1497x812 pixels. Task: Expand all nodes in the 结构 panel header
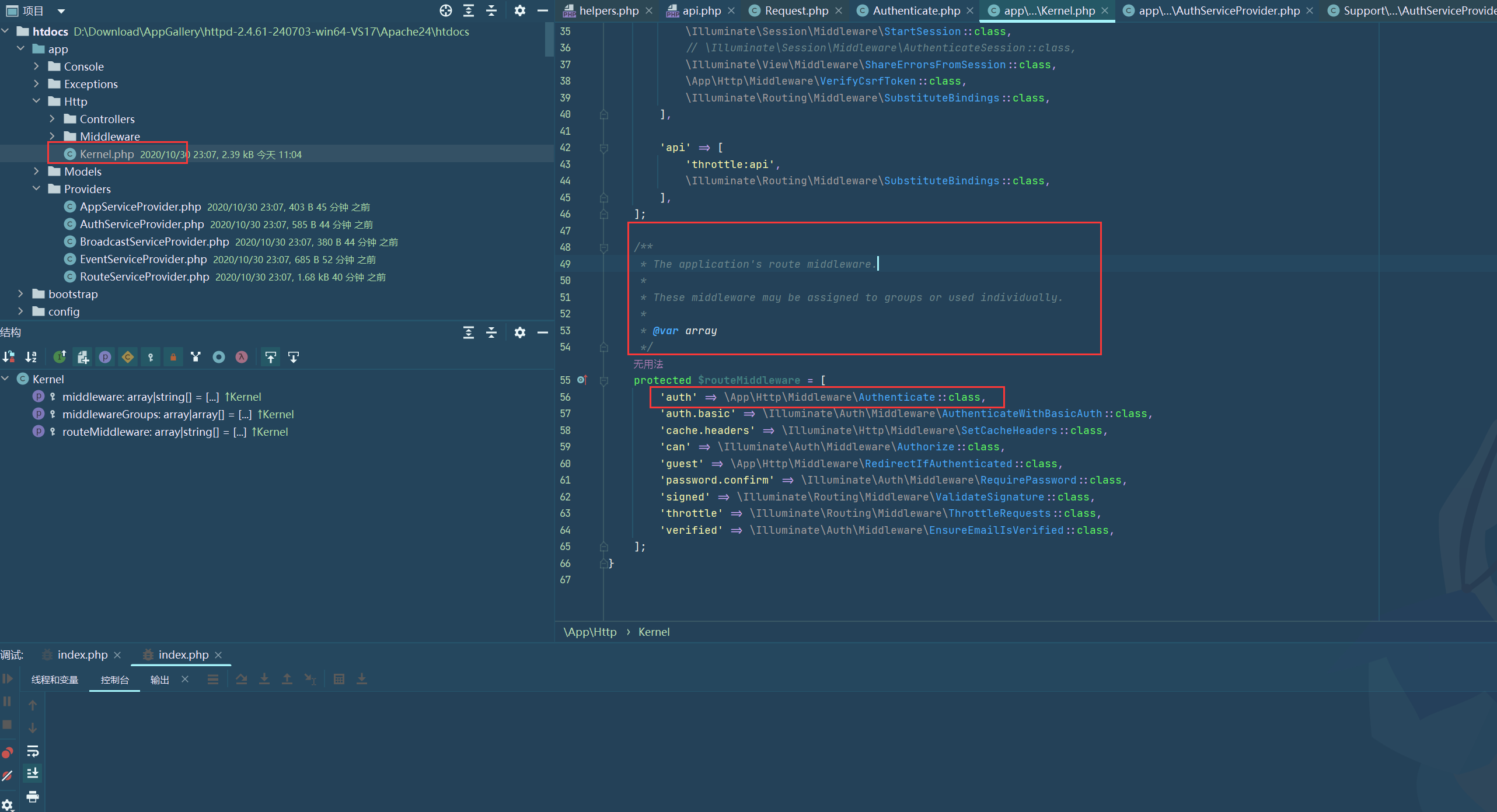[x=469, y=332]
